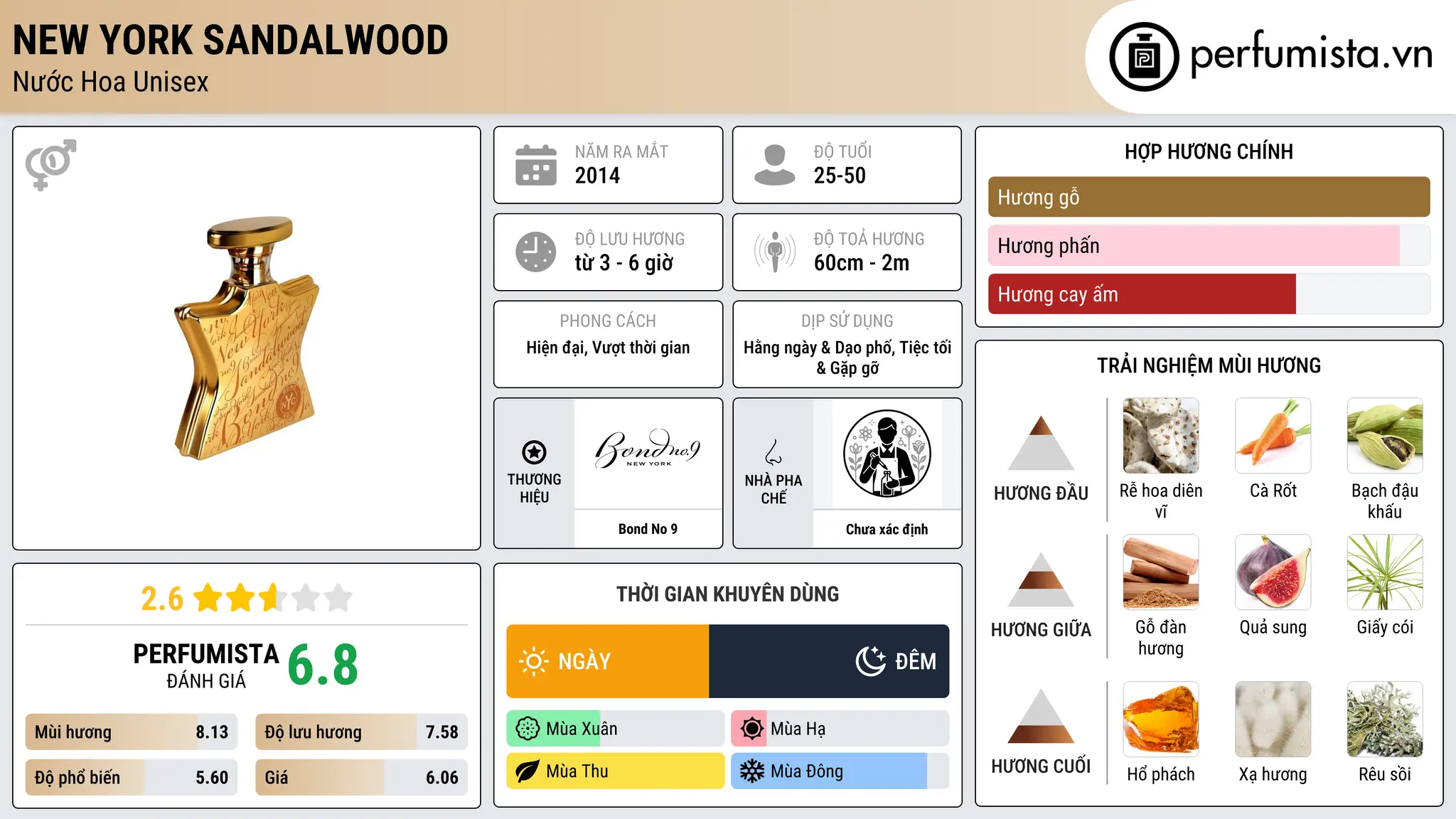Click the Hương giữa pyramid icon

pyautogui.click(x=1041, y=579)
